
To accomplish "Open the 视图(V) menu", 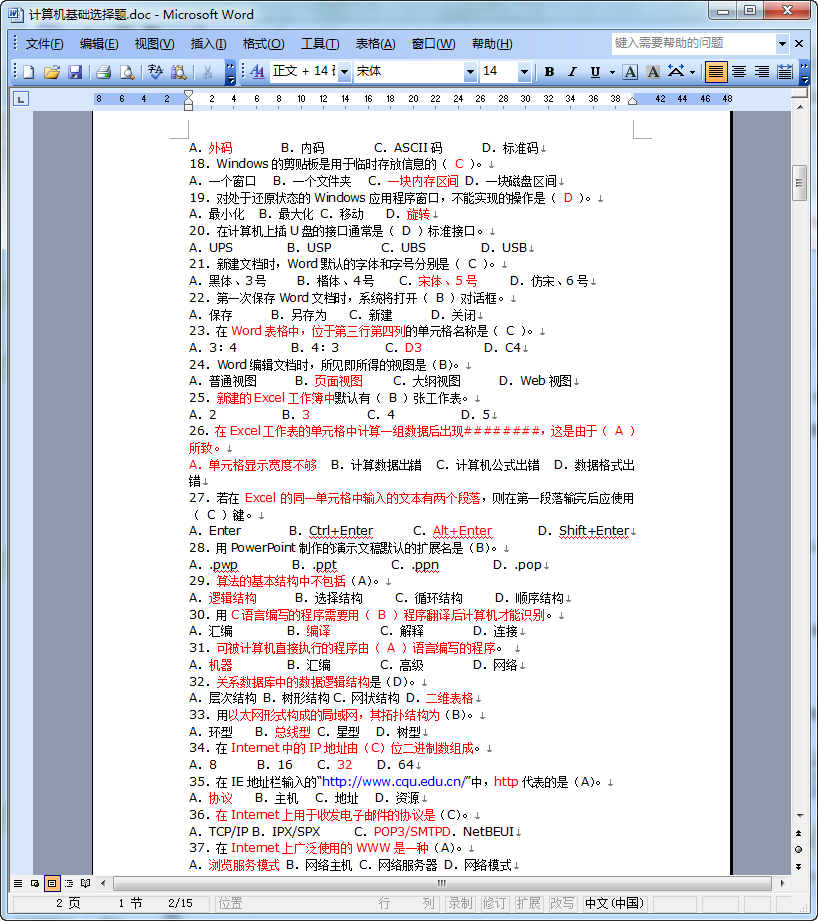I will [154, 44].
